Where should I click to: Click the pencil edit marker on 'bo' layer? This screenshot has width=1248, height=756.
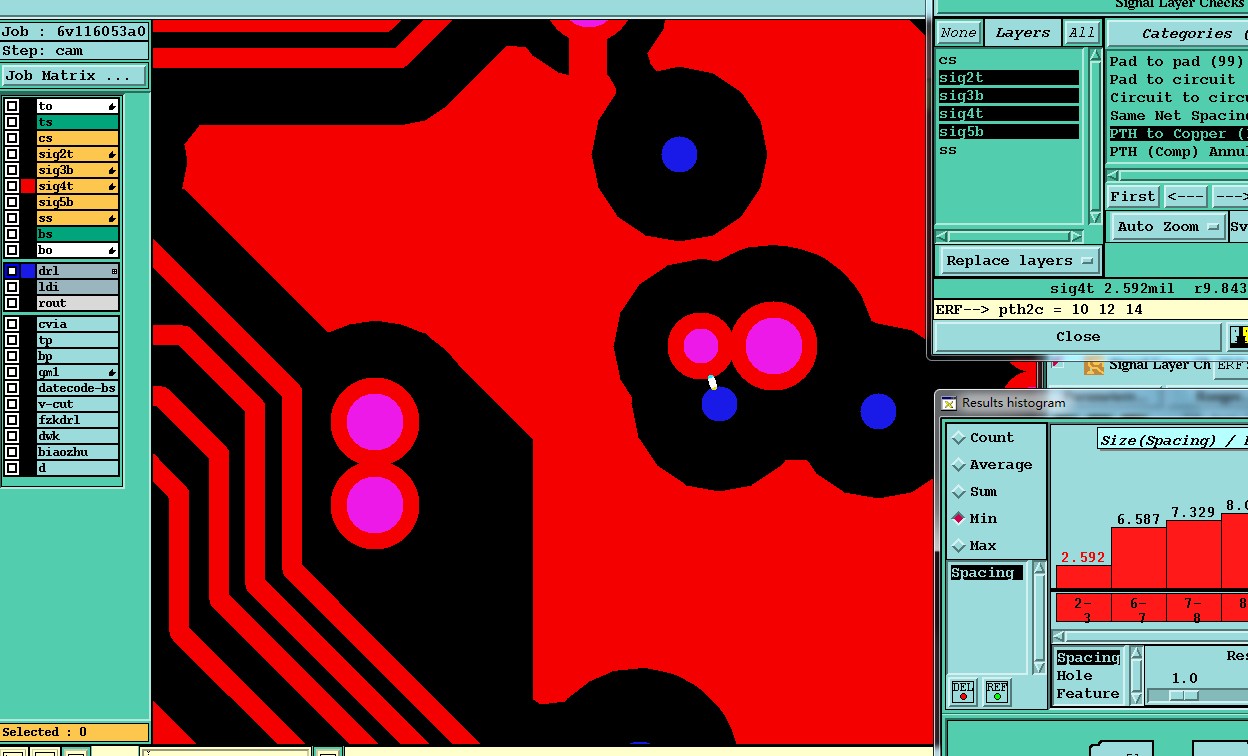coord(112,250)
